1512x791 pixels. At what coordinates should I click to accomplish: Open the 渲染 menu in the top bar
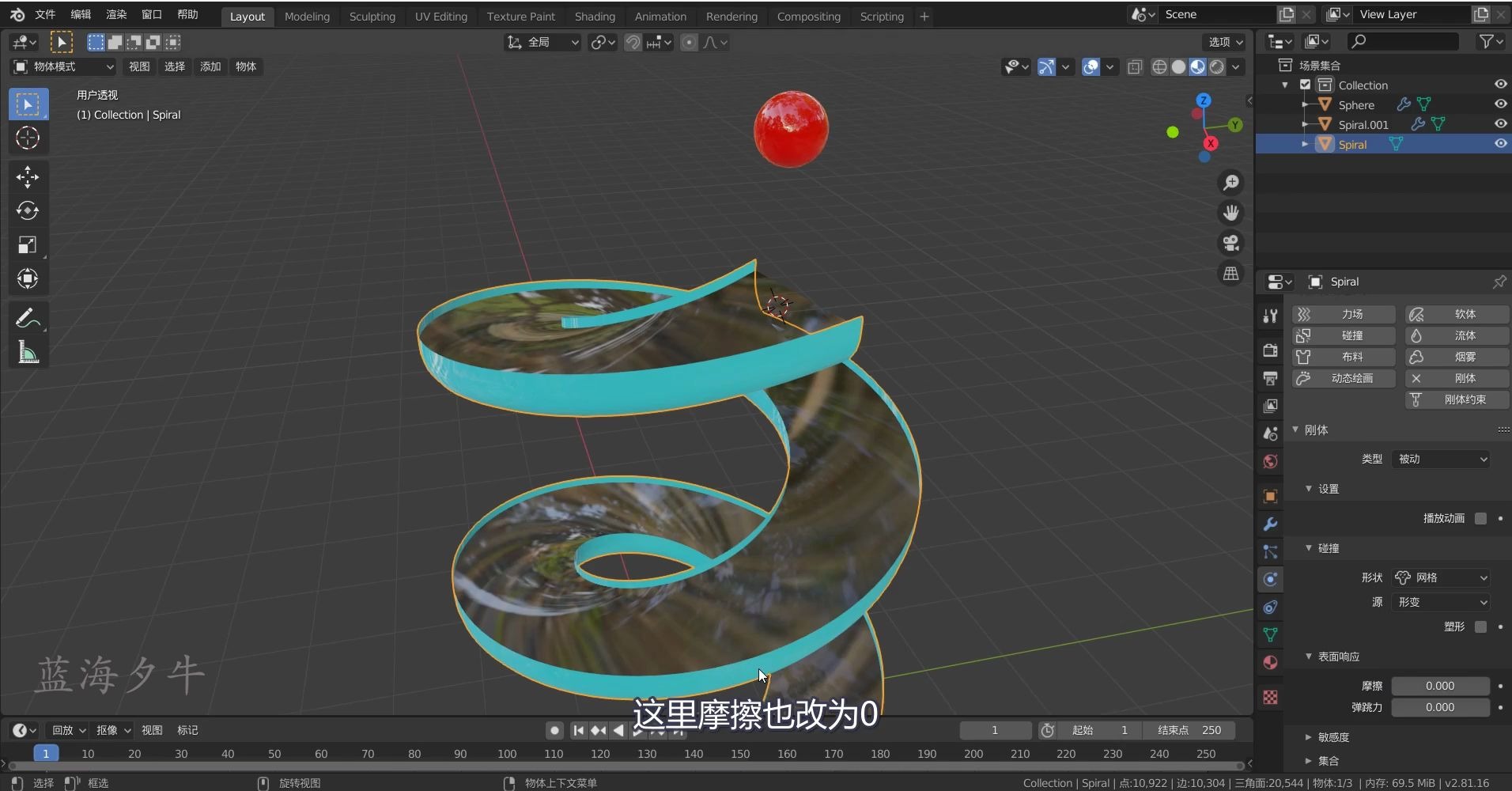115,13
